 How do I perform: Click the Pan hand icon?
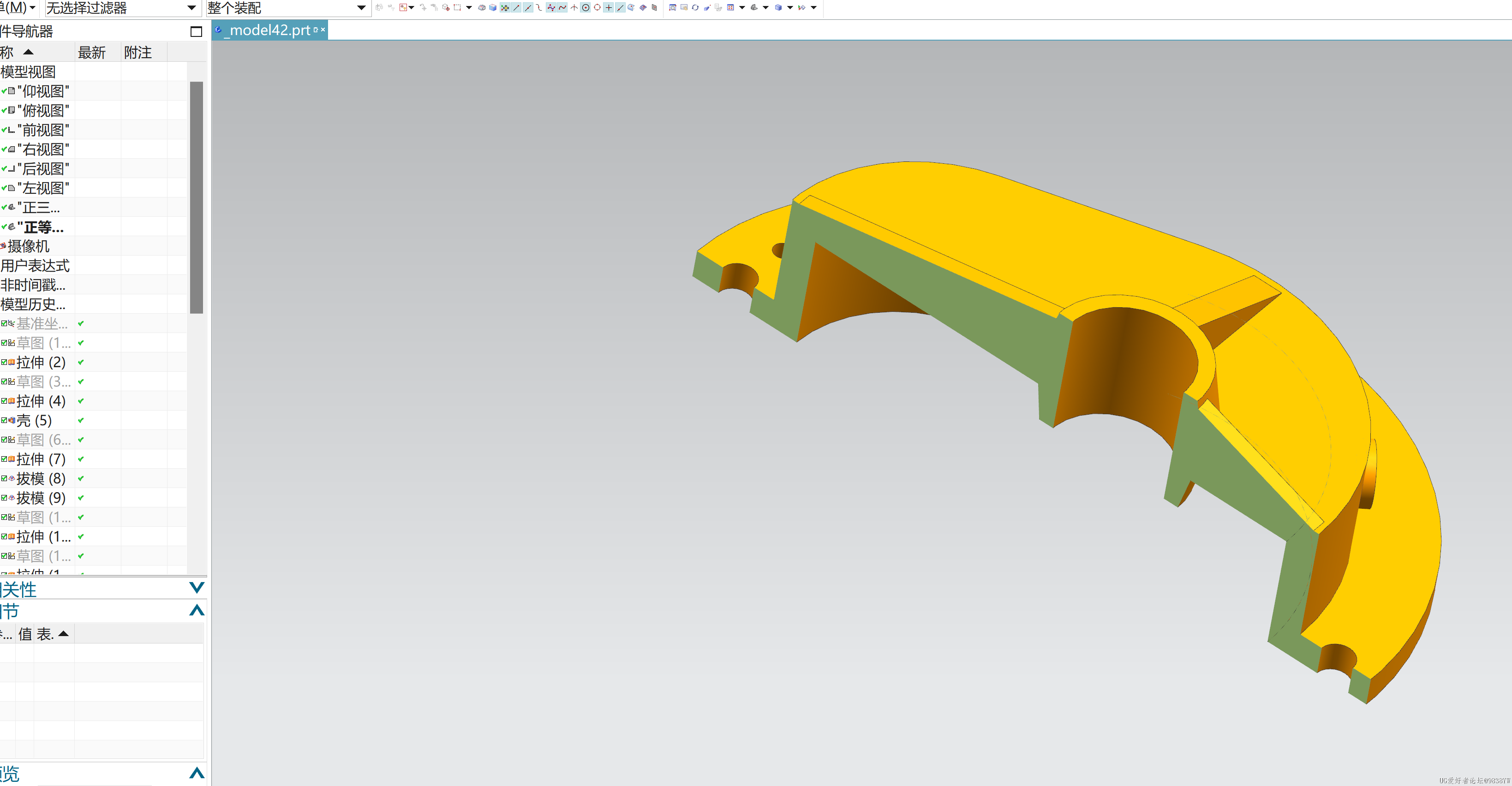pyautogui.click(x=684, y=8)
